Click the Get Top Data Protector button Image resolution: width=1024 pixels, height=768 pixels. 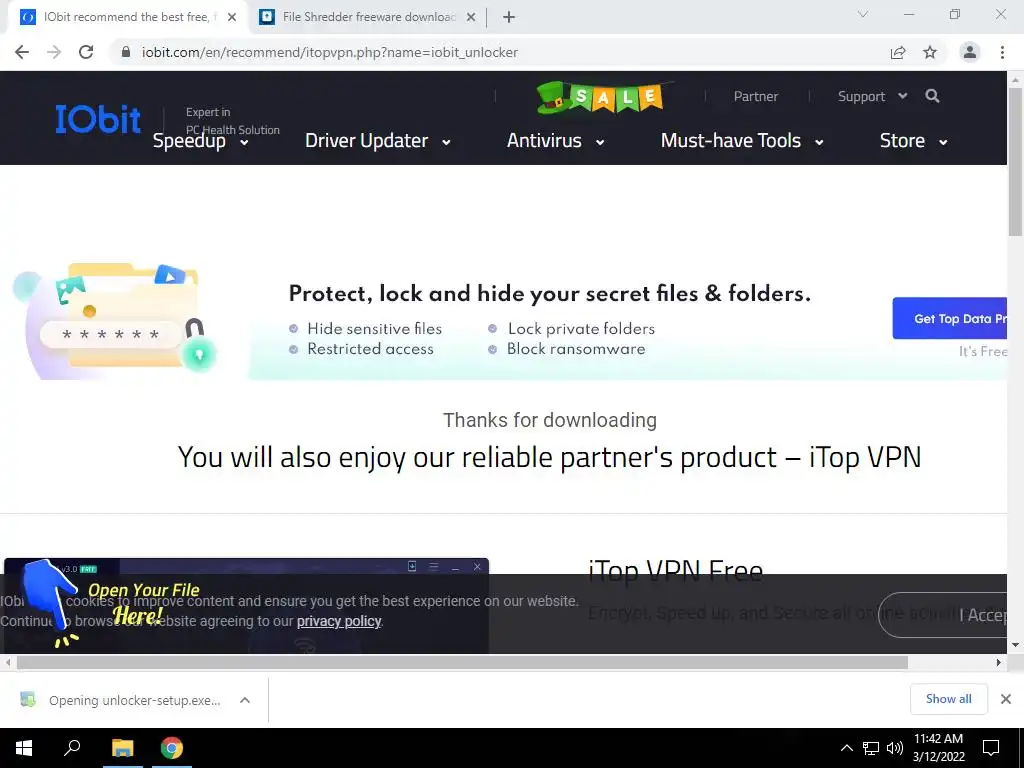[x=950, y=318]
